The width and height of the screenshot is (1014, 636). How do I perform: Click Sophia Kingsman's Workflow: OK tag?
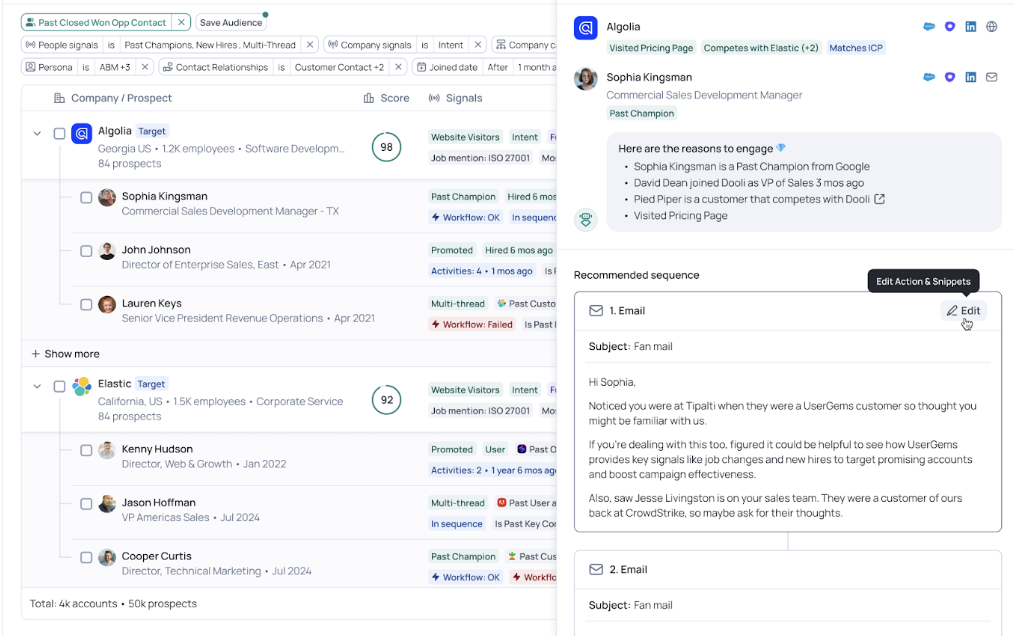point(466,217)
